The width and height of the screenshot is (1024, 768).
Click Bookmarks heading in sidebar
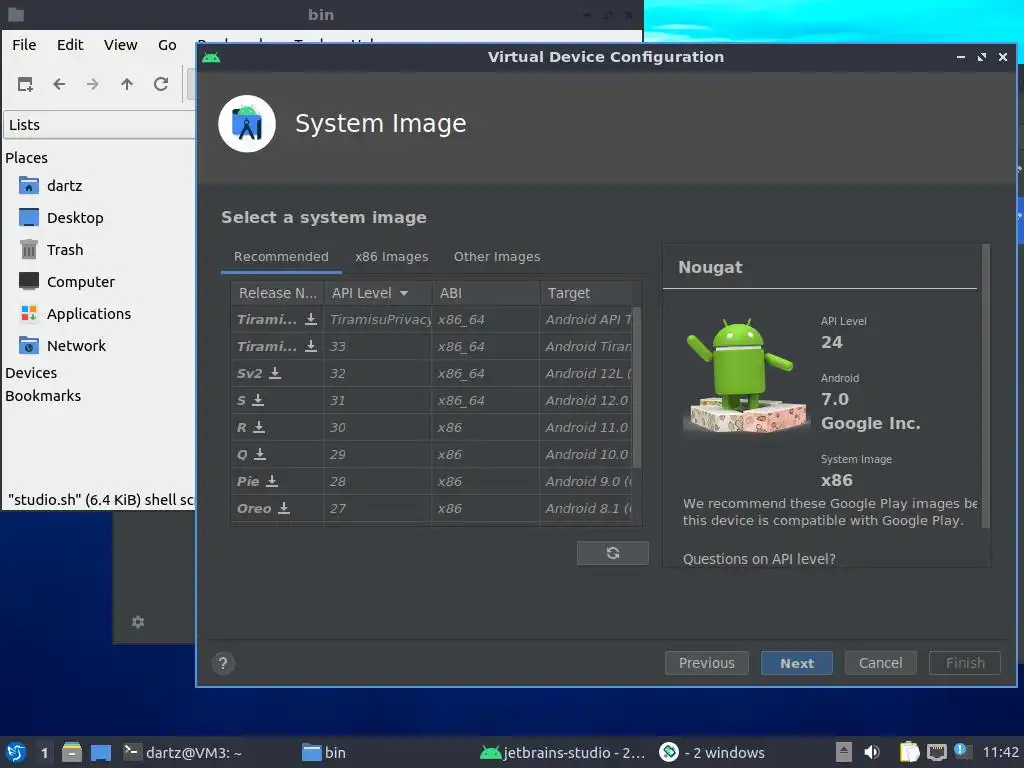[43, 396]
